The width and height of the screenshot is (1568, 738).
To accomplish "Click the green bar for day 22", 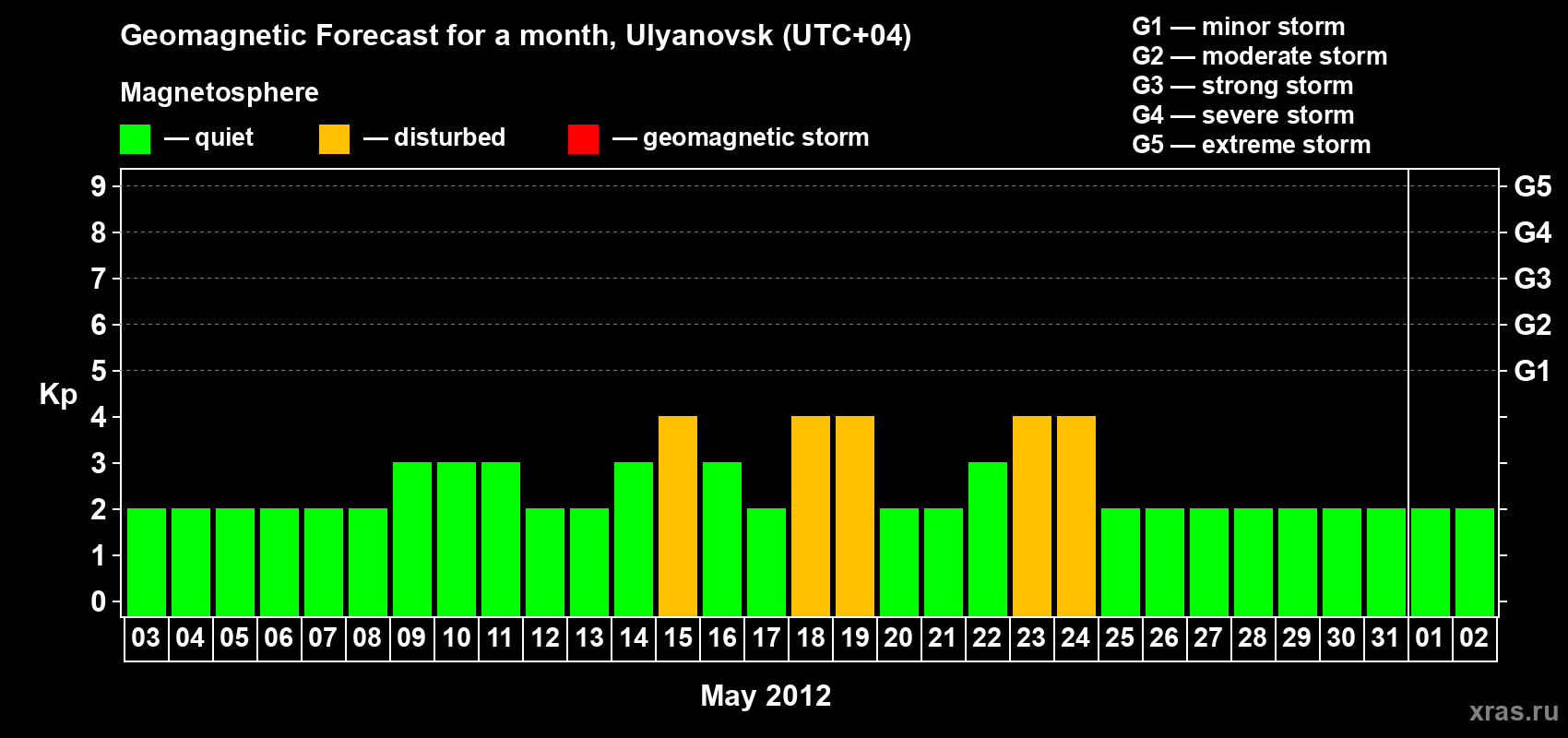I will (988, 539).
